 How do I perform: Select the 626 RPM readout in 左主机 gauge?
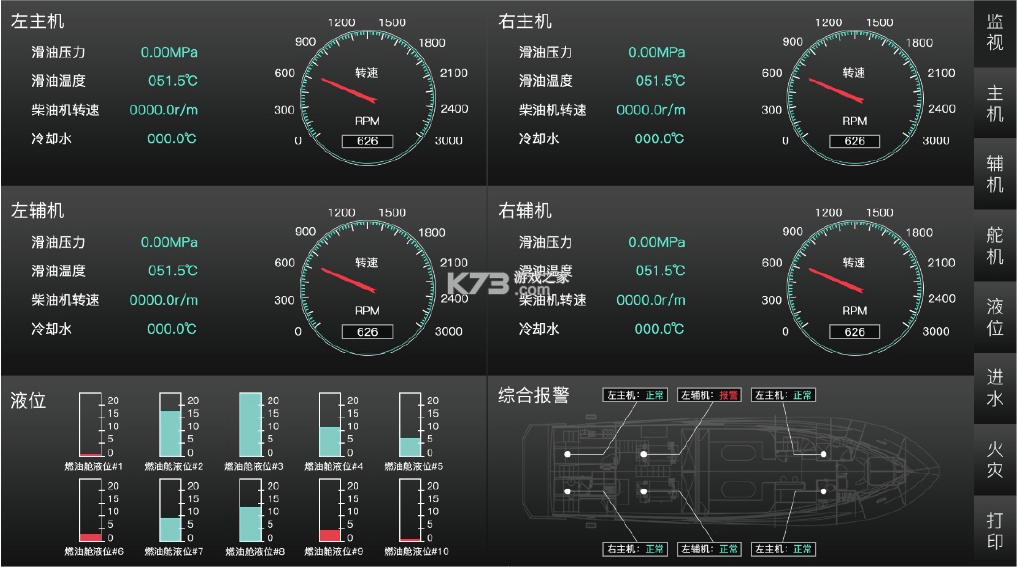pos(367,141)
